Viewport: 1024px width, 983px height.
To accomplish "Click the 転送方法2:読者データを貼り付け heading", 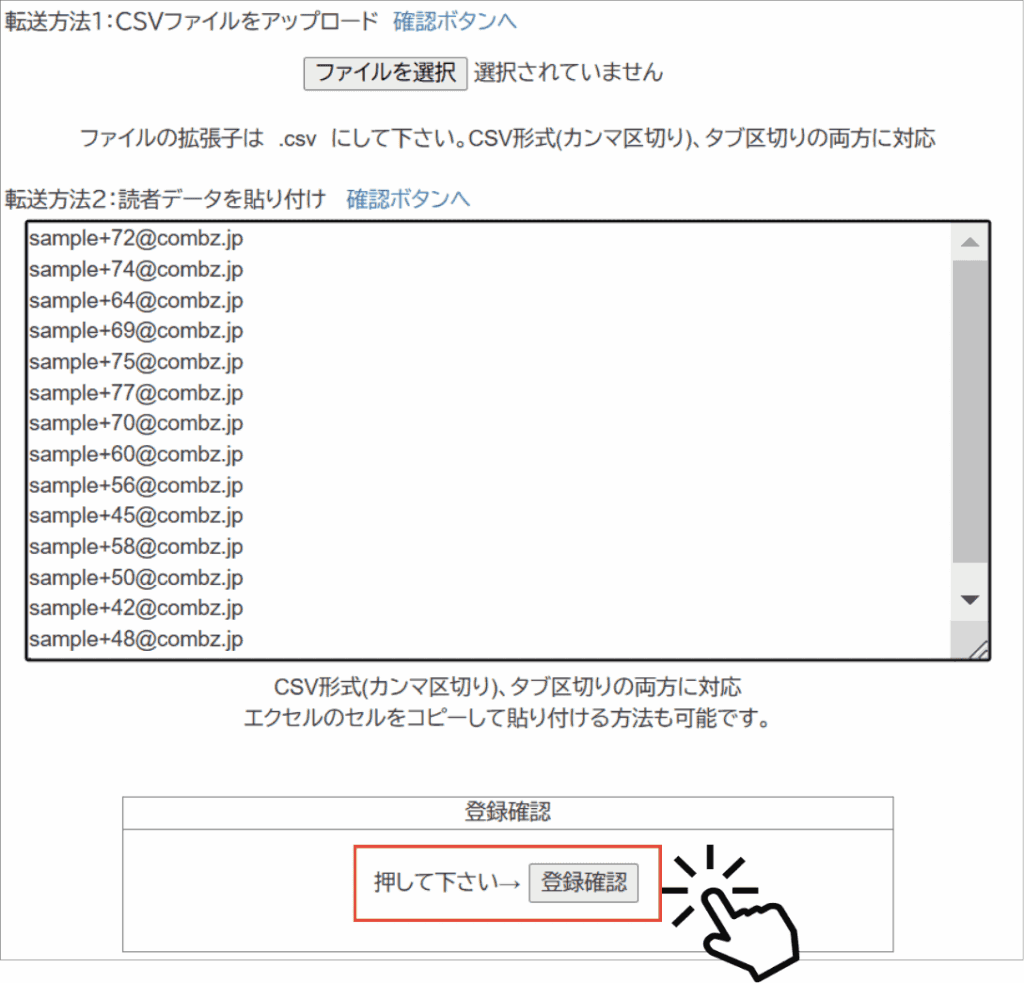I will [165, 199].
